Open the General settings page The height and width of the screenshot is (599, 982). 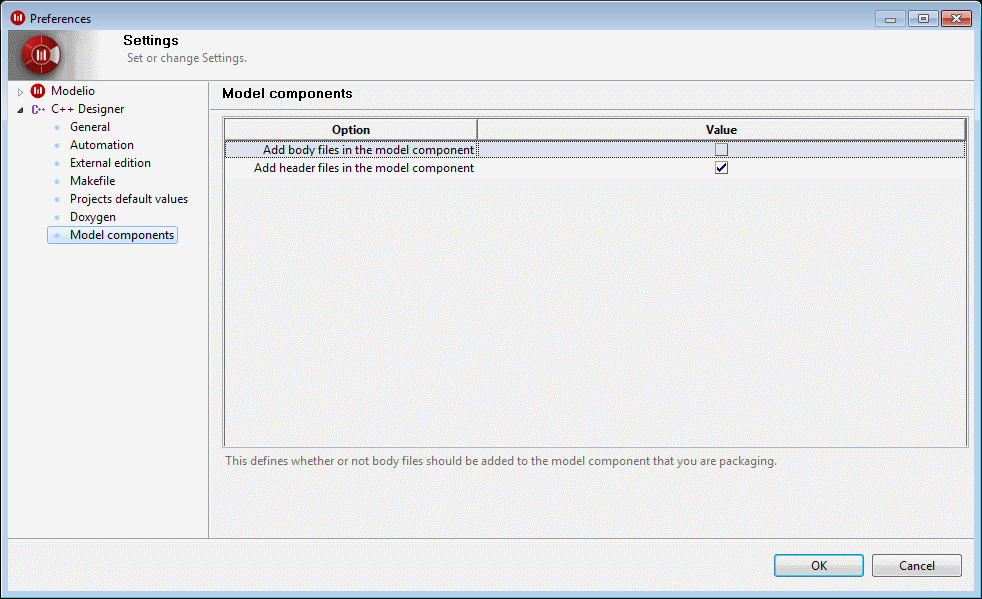(x=90, y=127)
